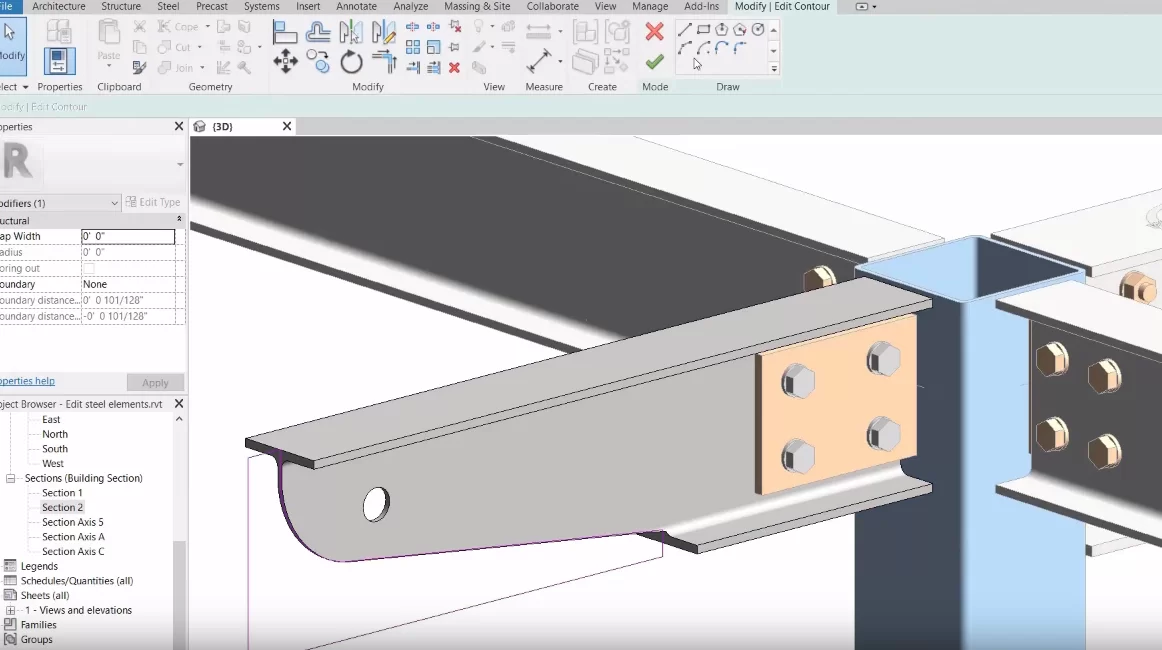Click the Gap Width value field

click(x=127, y=237)
